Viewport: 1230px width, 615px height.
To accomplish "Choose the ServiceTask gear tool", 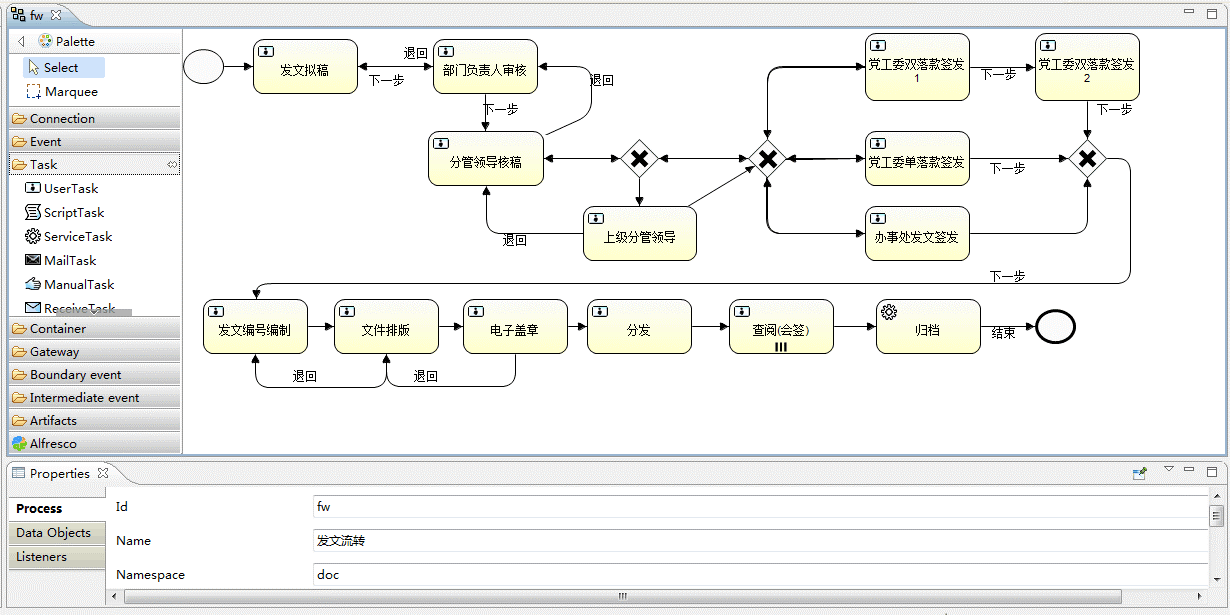I will pos(77,237).
